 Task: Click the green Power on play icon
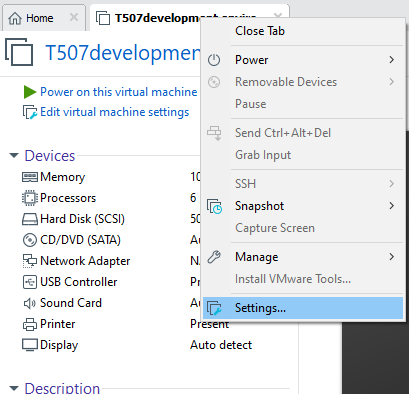point(30,92)
